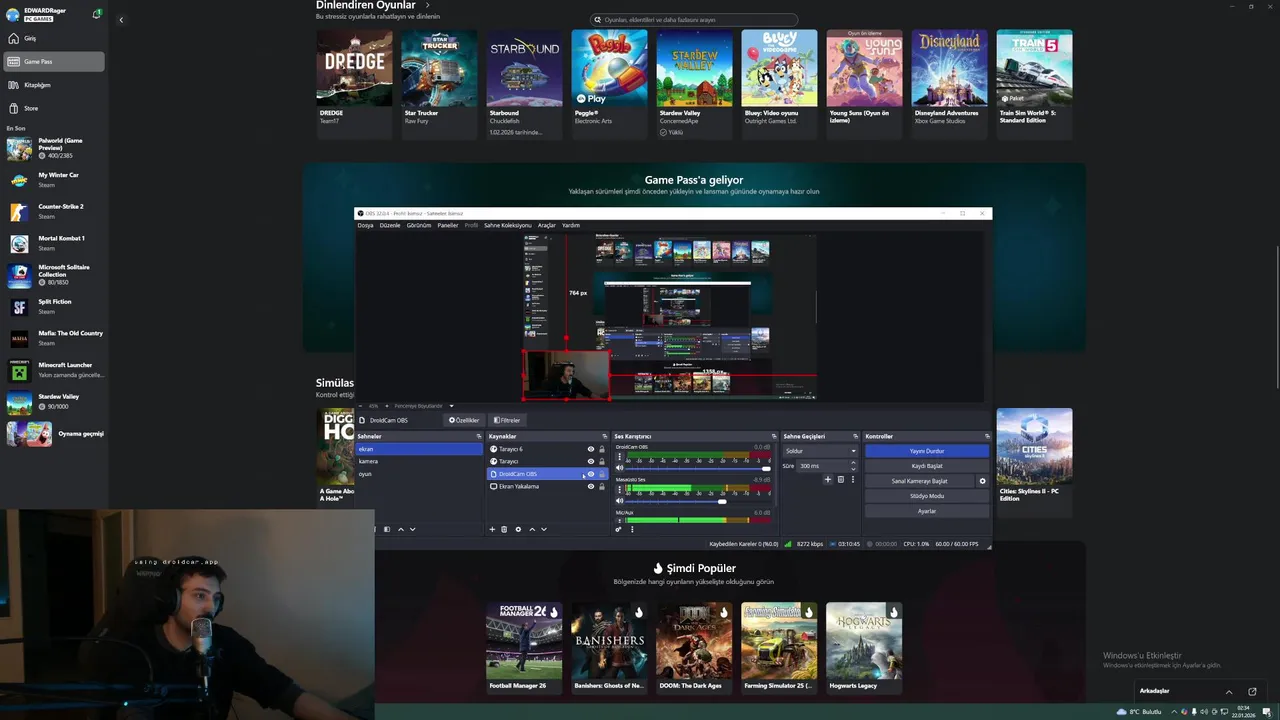1280x720 pixels.
Task: Expand the Dinlendiren Oyunlar section arrow
Action: click(428, 5)
